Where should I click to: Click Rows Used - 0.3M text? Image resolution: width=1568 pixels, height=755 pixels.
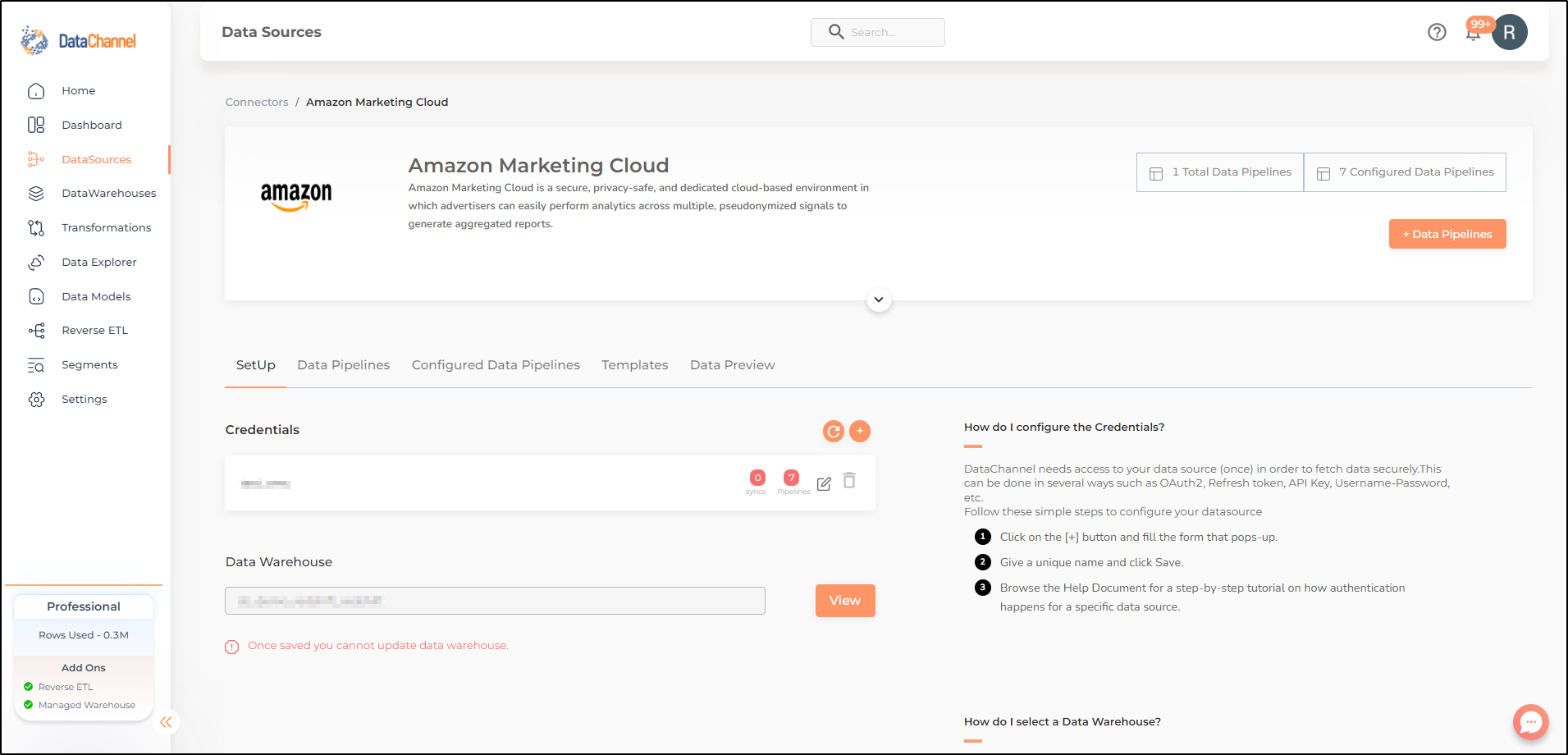[84, 635]
